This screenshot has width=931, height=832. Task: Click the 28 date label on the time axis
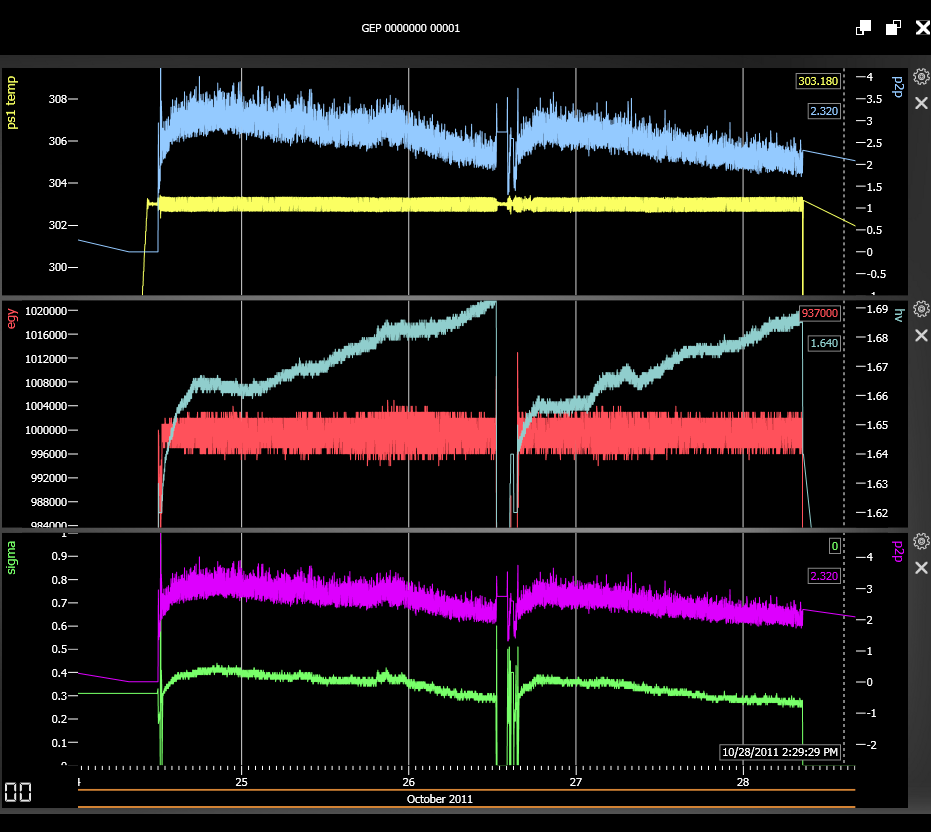[743, 782]
